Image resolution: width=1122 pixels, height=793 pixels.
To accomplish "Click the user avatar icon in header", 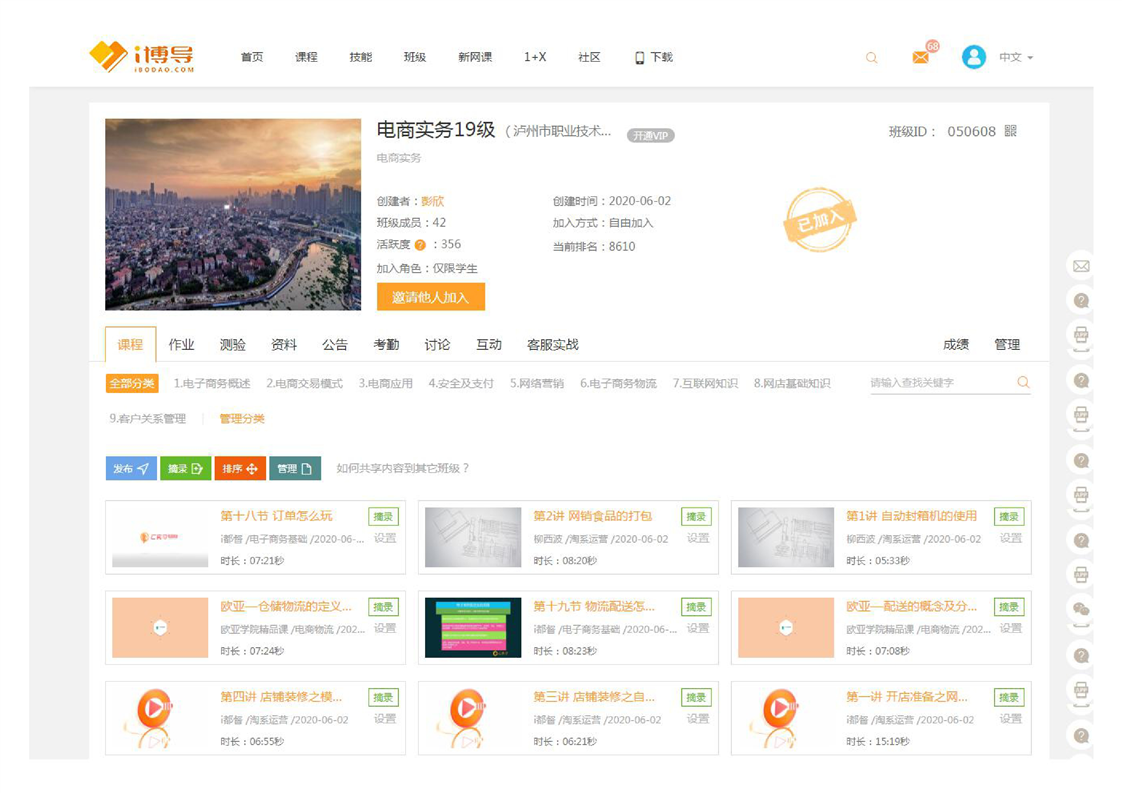I will click(973, 57).
